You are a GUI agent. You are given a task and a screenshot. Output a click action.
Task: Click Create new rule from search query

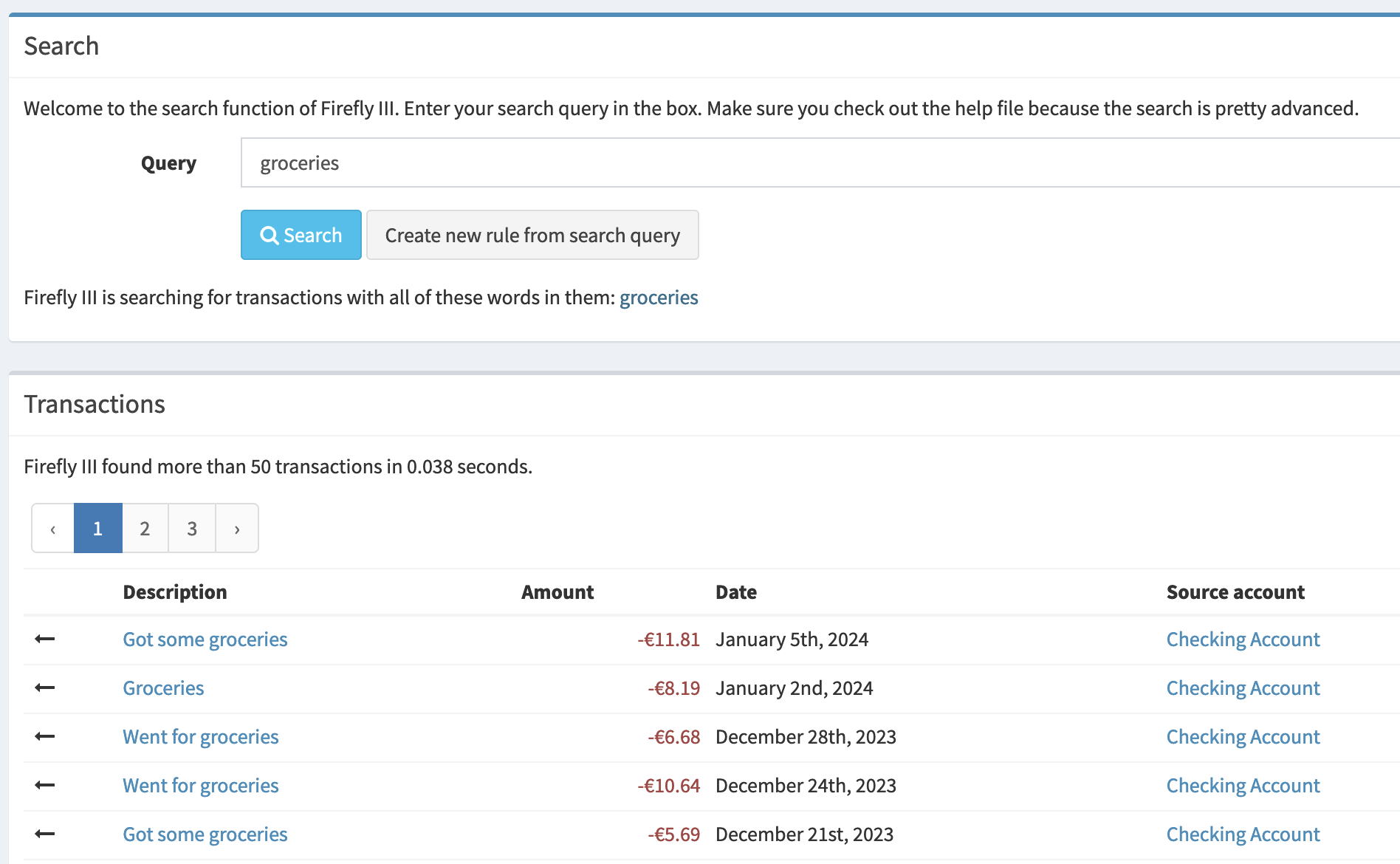532,235
